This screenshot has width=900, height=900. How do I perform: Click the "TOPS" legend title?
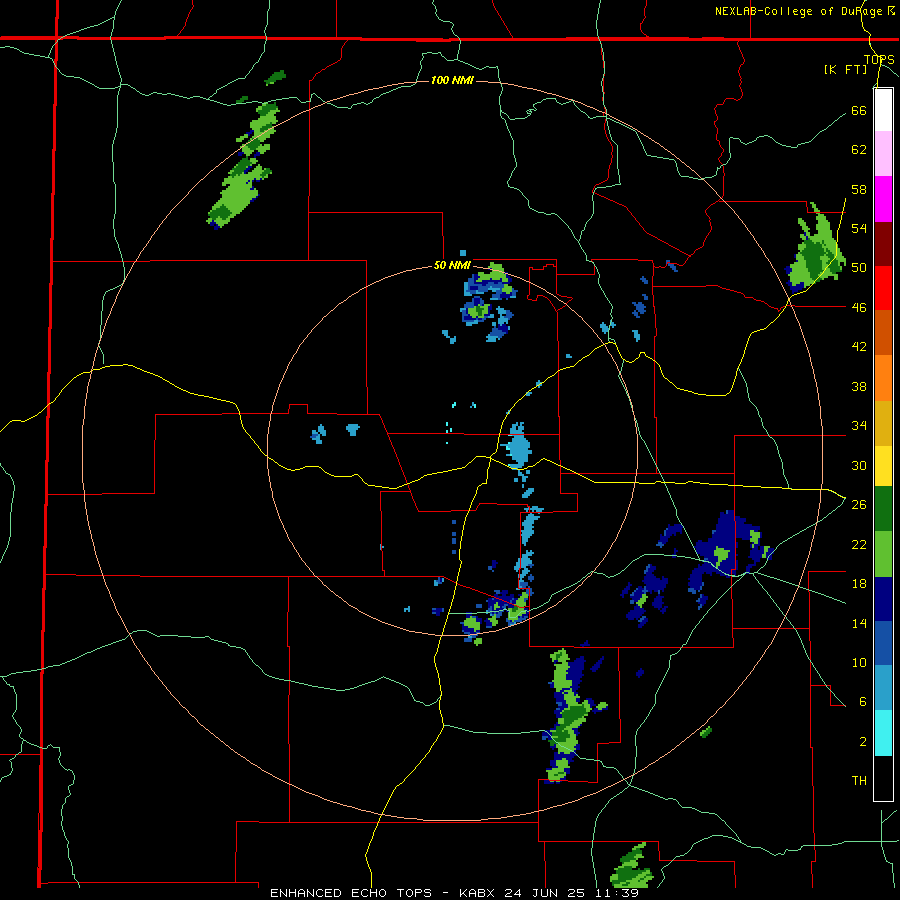pos(879,60)
